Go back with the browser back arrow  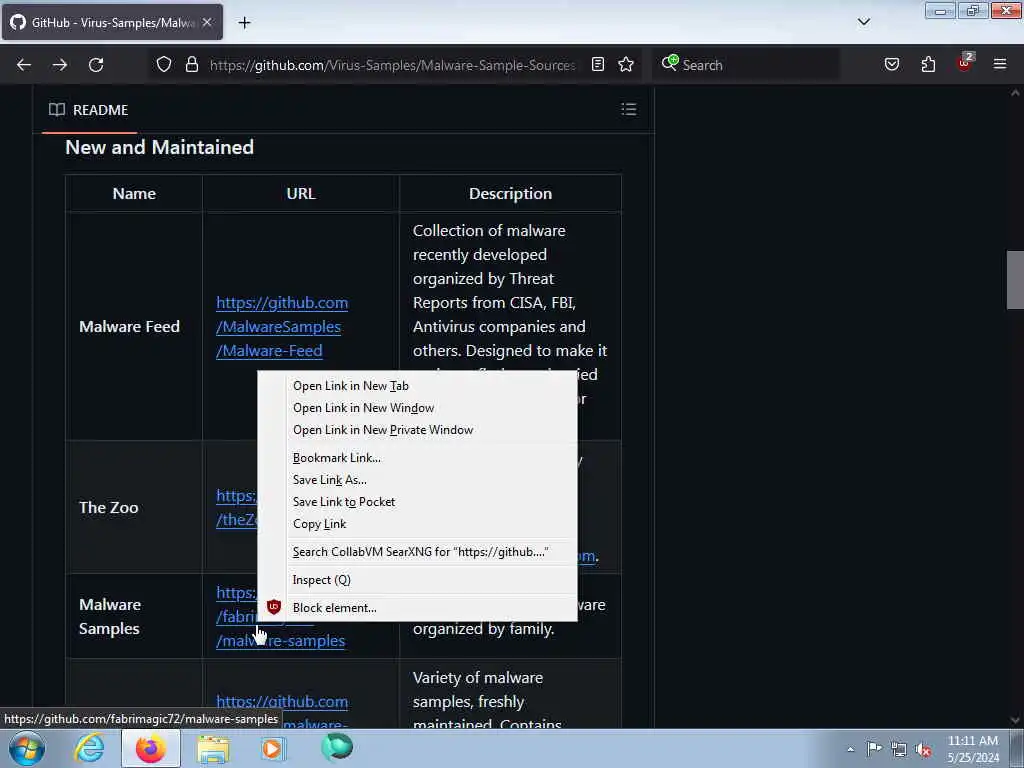pyautogui.click(x=24, y=65)
